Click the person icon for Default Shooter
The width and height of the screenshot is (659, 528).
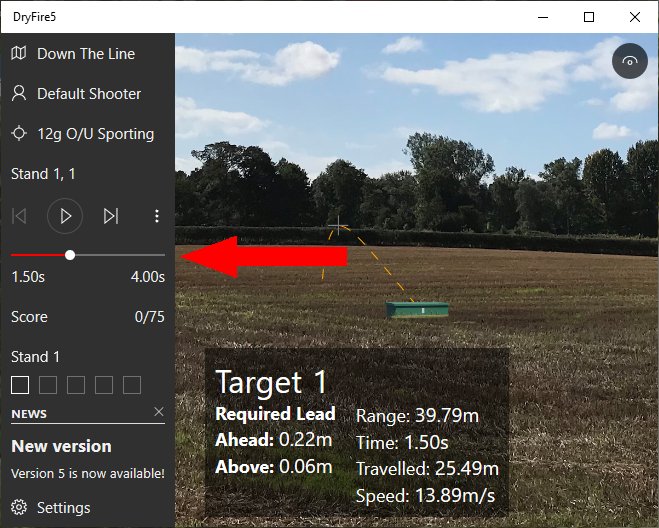[19, 94]
